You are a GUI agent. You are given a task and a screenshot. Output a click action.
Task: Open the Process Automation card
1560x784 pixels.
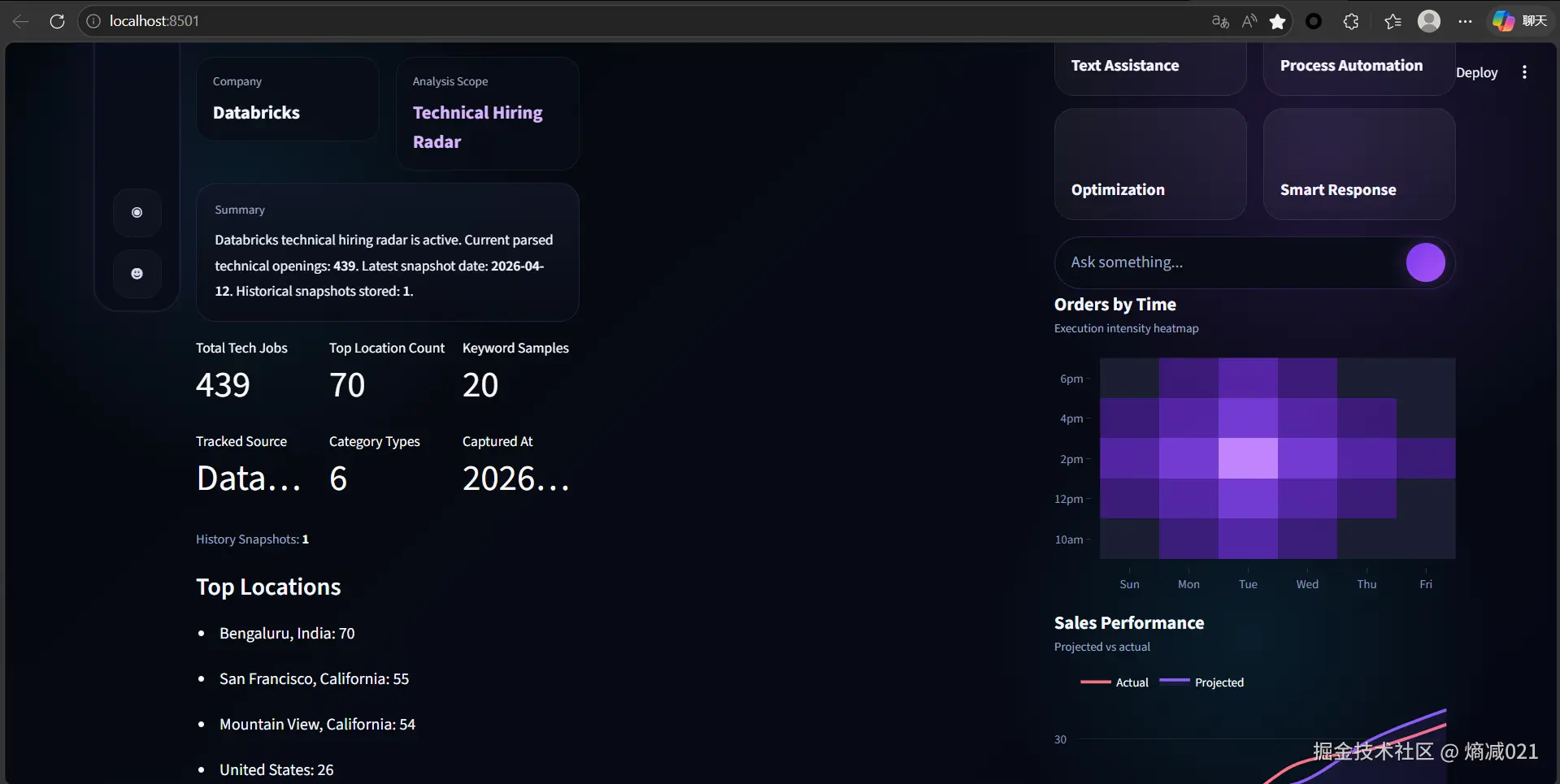1359,68
